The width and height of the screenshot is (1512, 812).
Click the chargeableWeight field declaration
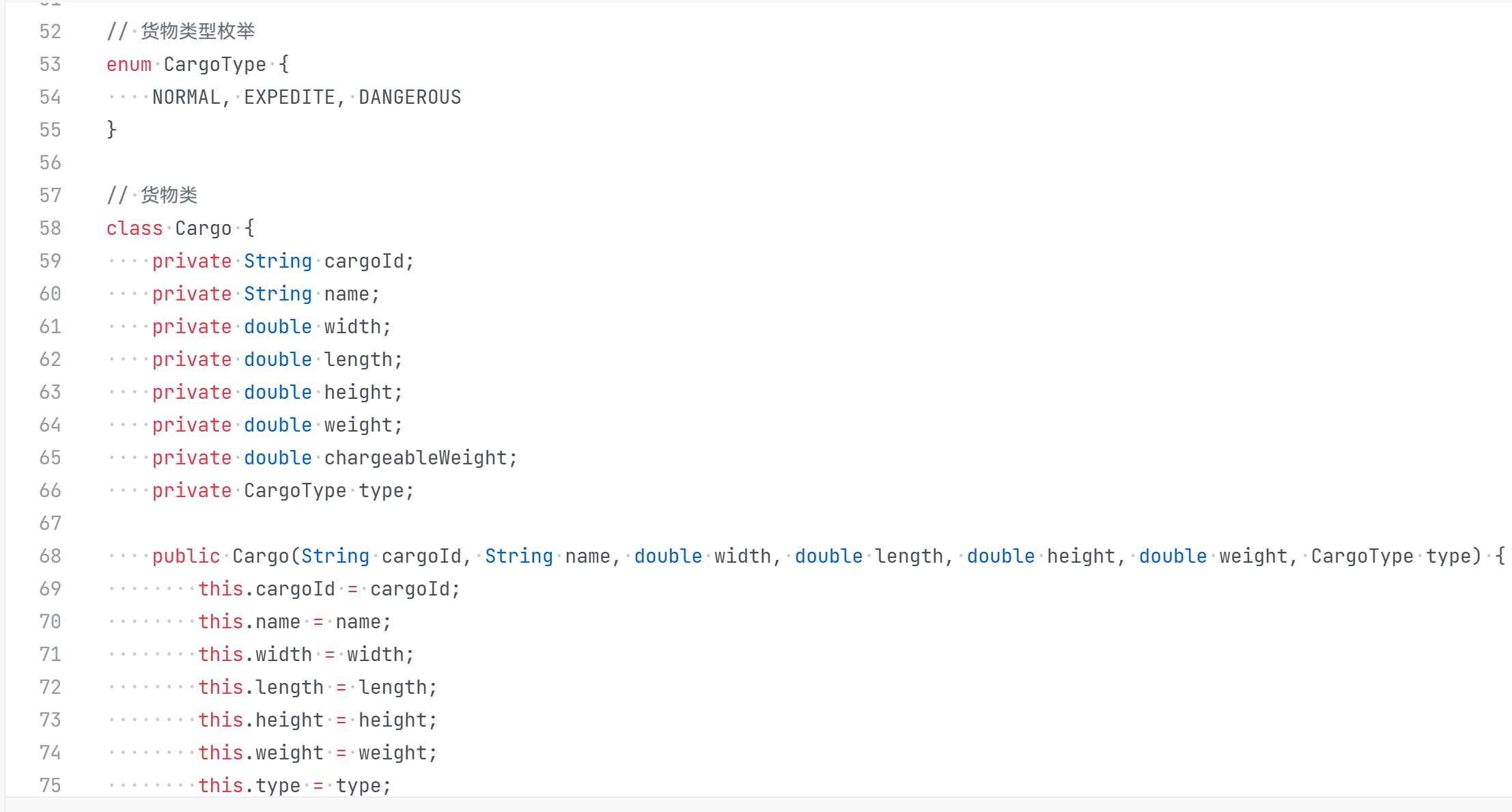pos(415,458)
